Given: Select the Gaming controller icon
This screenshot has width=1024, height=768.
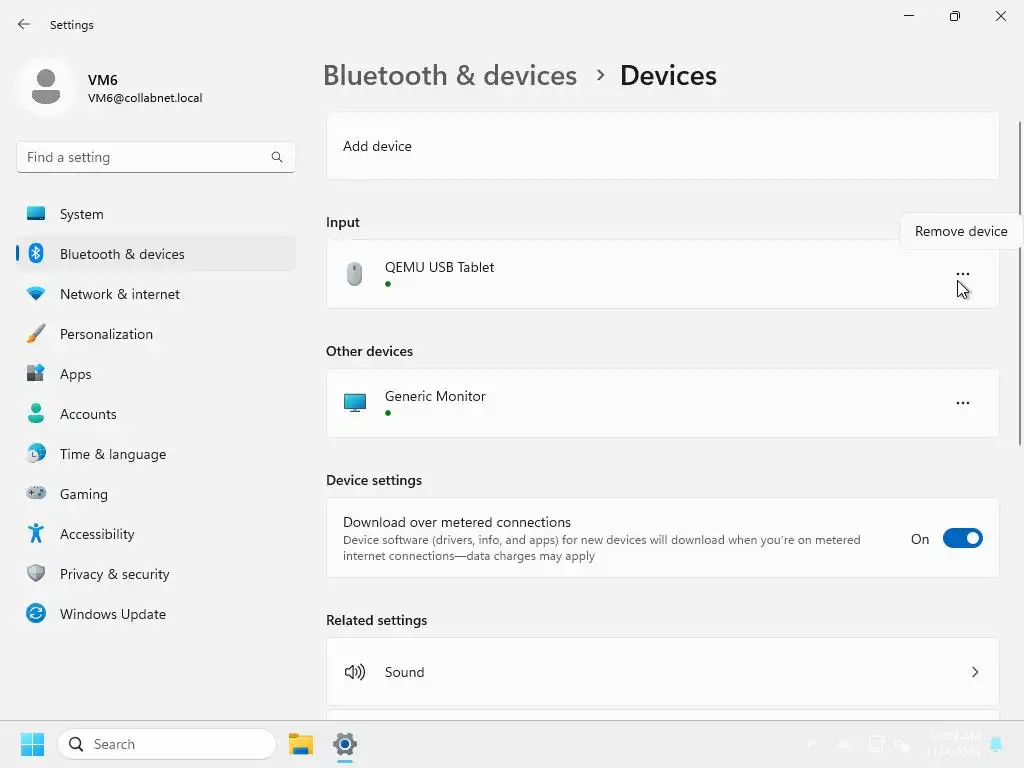Looking at the screenshot, I should (x=36, y=493).
